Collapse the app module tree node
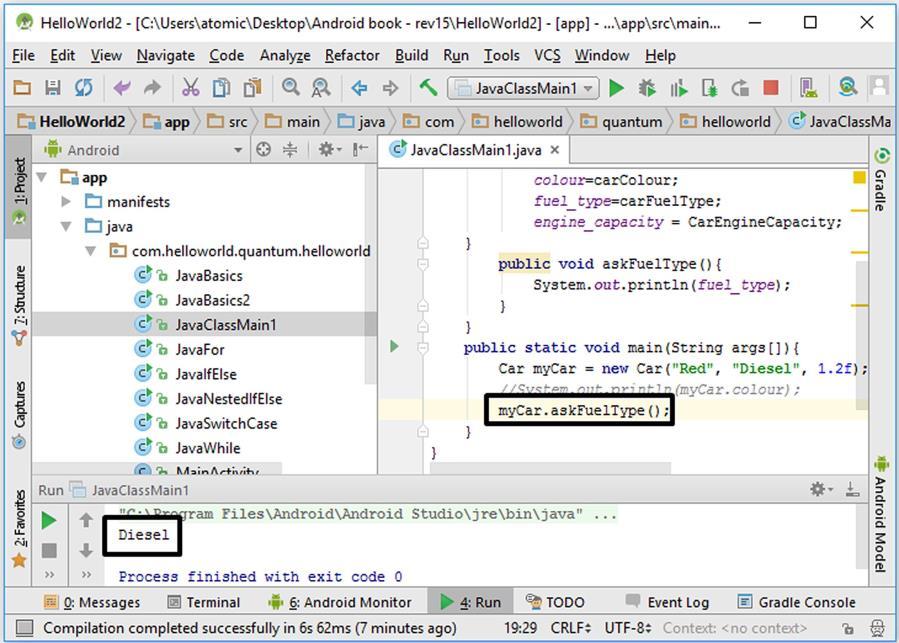The image size is (899, 643). coord(42,177)
